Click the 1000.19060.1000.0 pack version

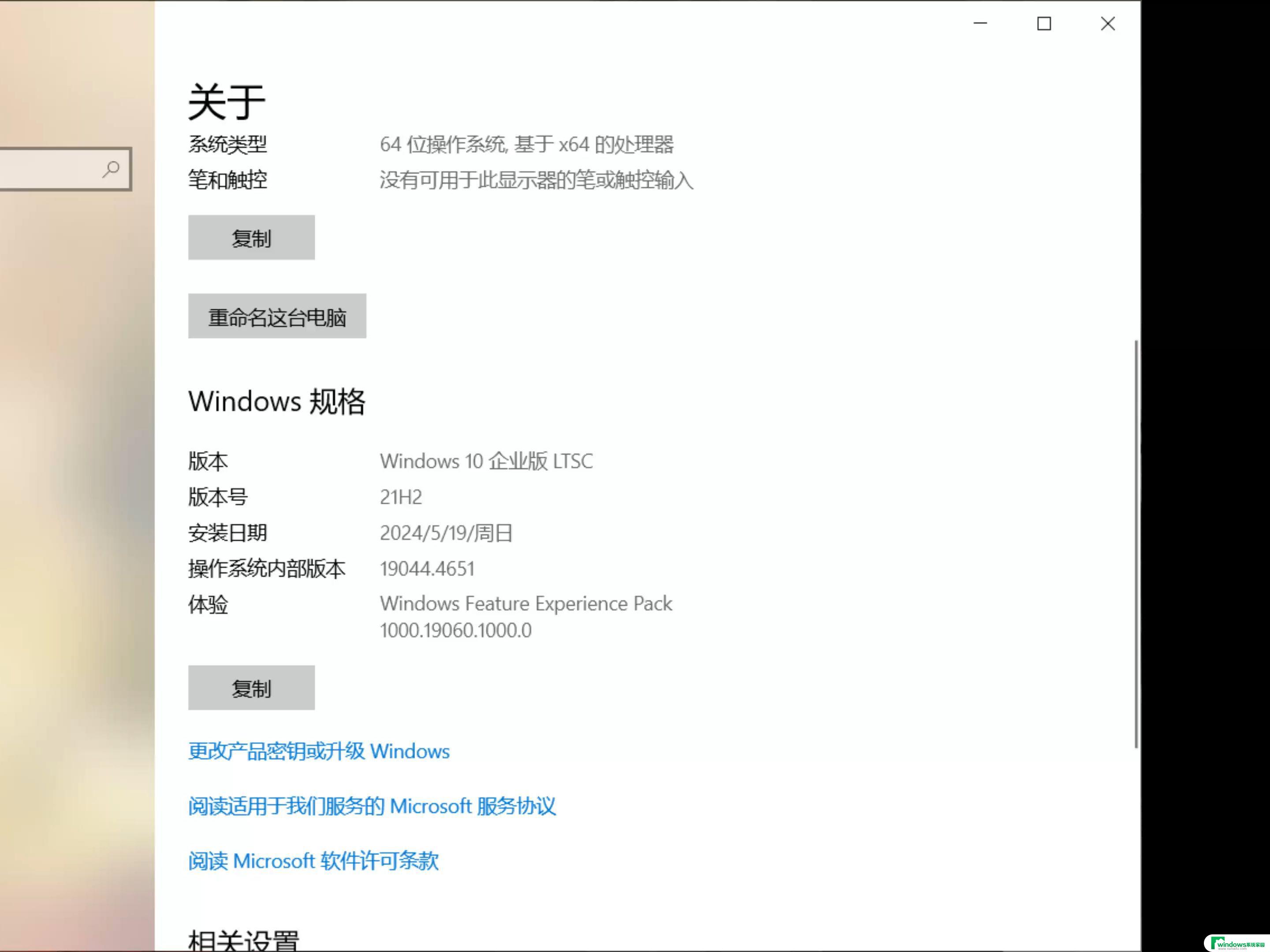click(x=456, y=630)
